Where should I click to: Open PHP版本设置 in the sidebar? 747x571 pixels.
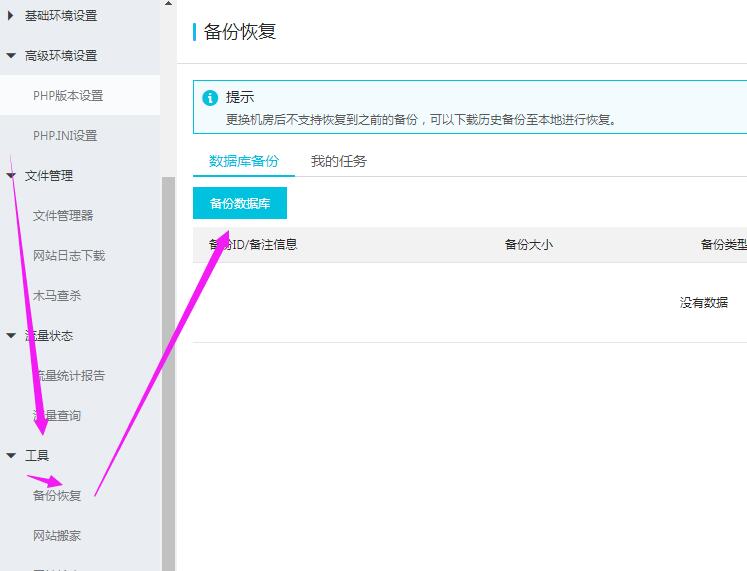click(x=68, y=96)
